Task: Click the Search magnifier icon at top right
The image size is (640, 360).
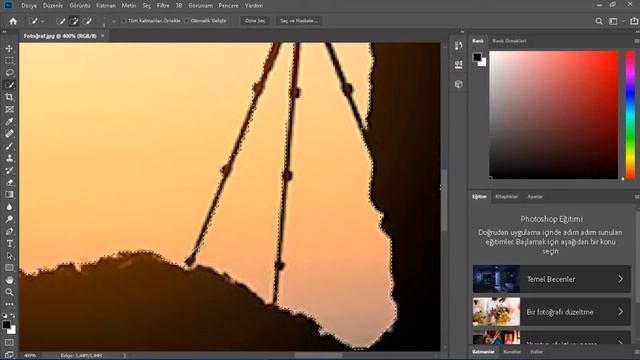Action: tap(599, 21)
